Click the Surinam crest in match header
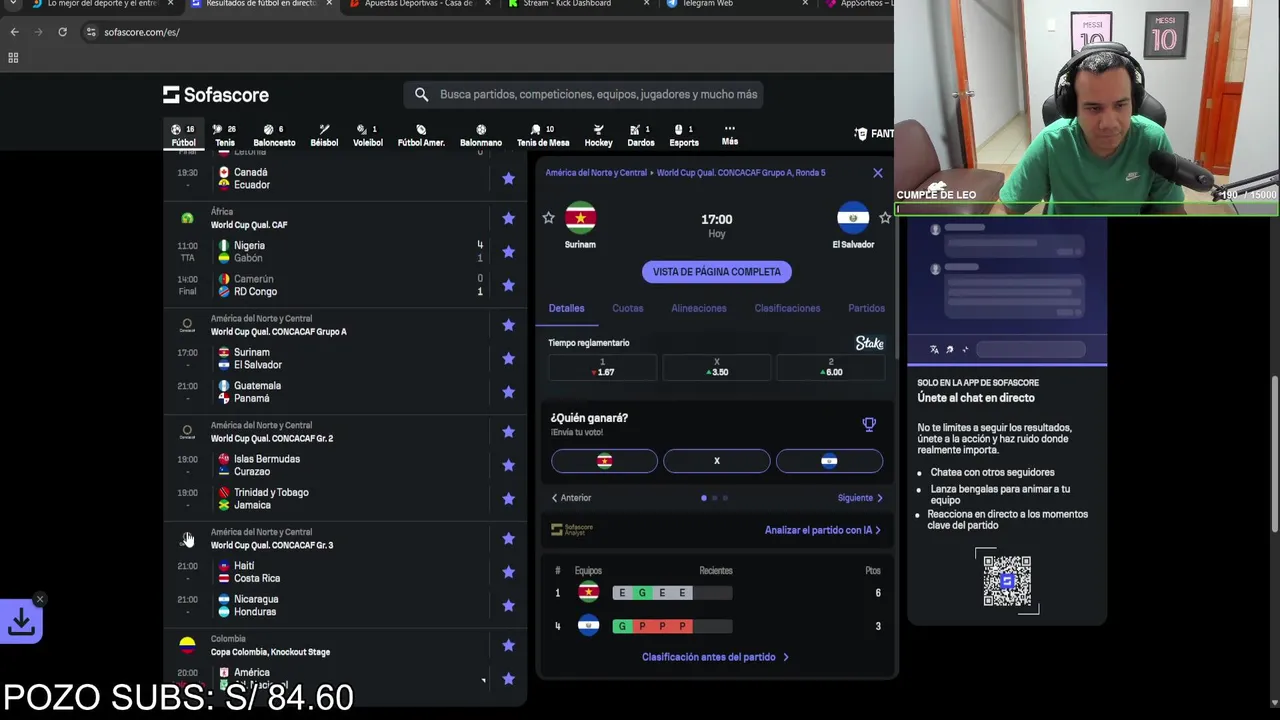This screenshot has width=1280, height=720. [x=580, y=218]
